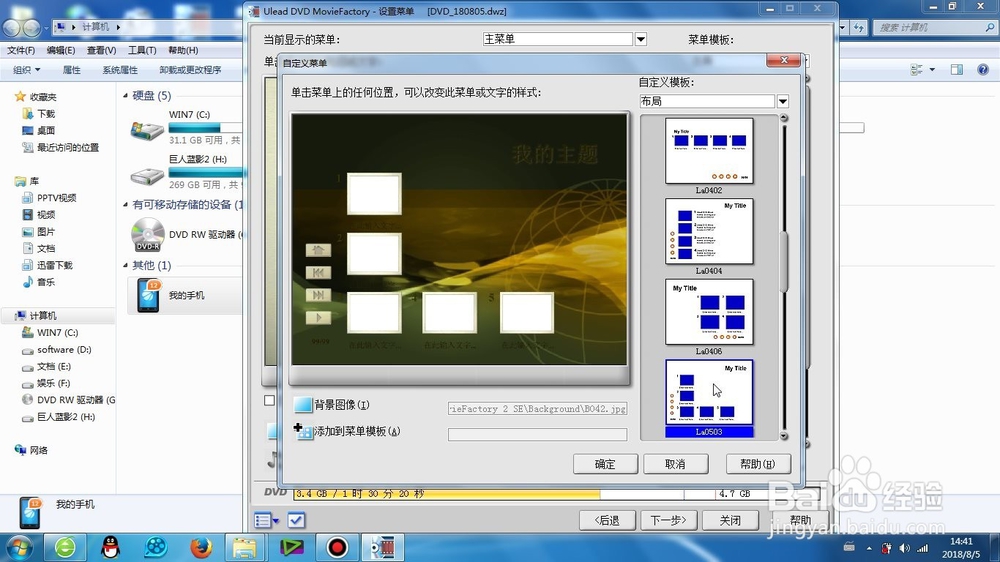The width and height of the screenshot is (1000, 562).
Task: Open the 我的手机 phone icon in Explorer
Action: click(148, 296)
